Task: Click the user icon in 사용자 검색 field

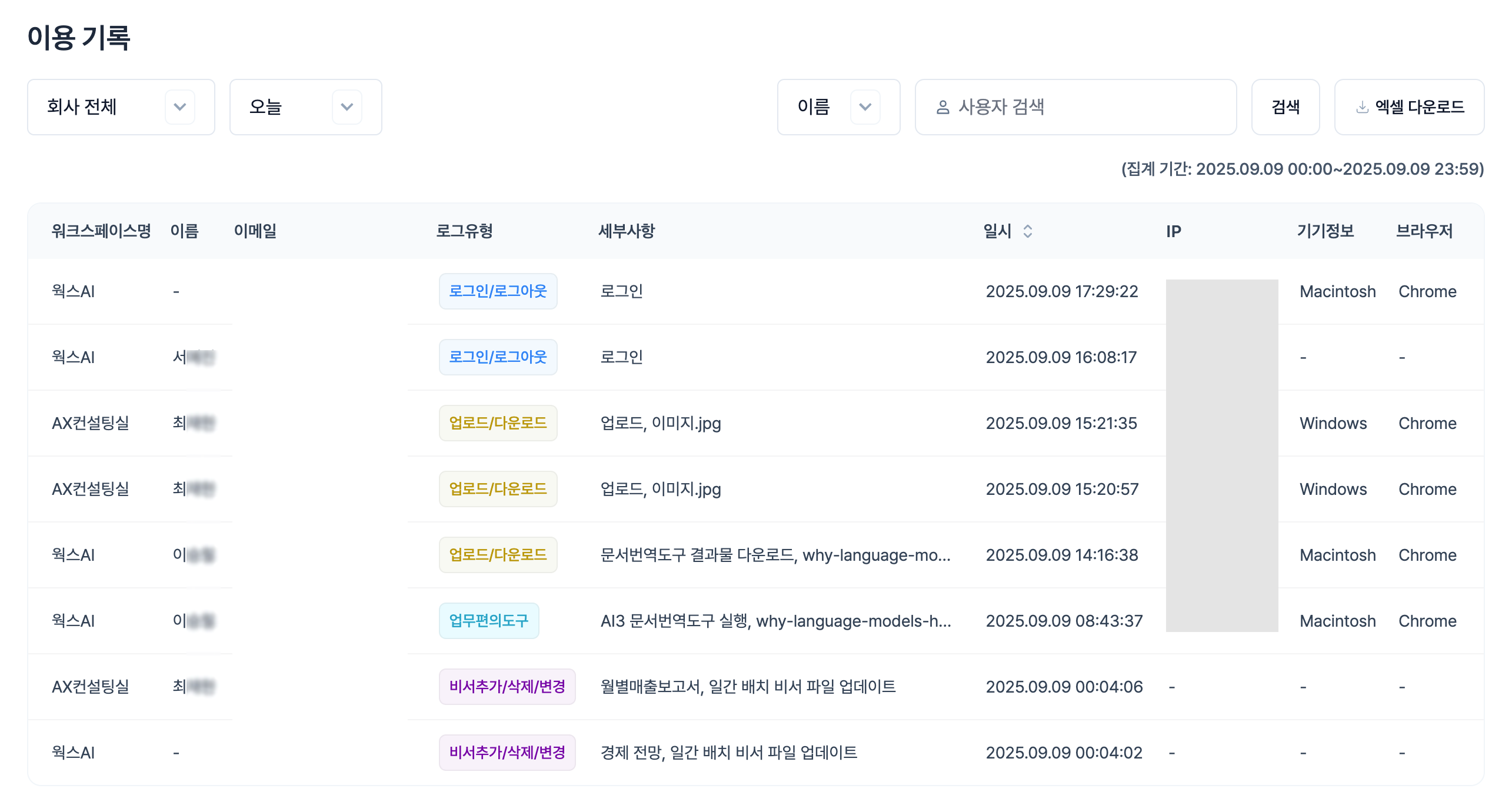Action: (x=942, y=107)
